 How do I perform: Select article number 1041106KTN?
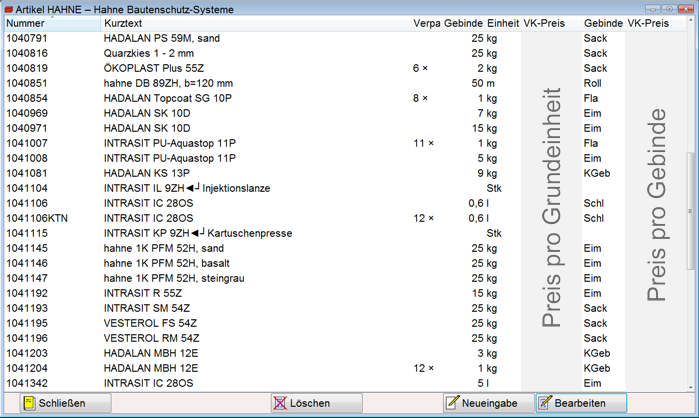(x=345, y=218)
